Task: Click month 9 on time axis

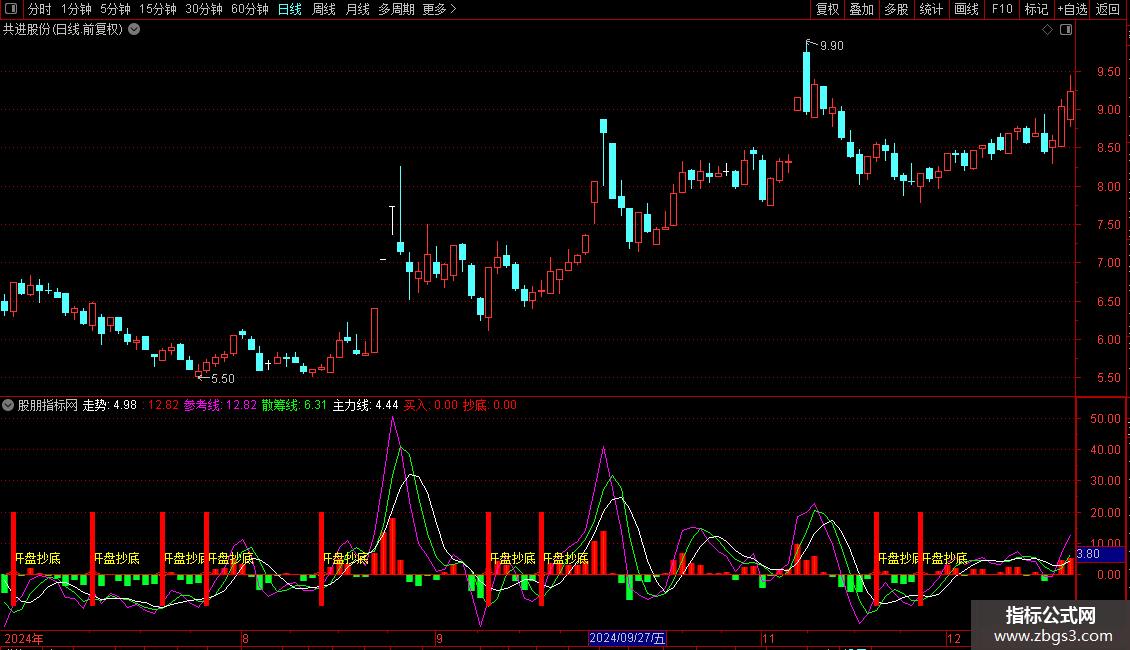Action: click(439, 638)
